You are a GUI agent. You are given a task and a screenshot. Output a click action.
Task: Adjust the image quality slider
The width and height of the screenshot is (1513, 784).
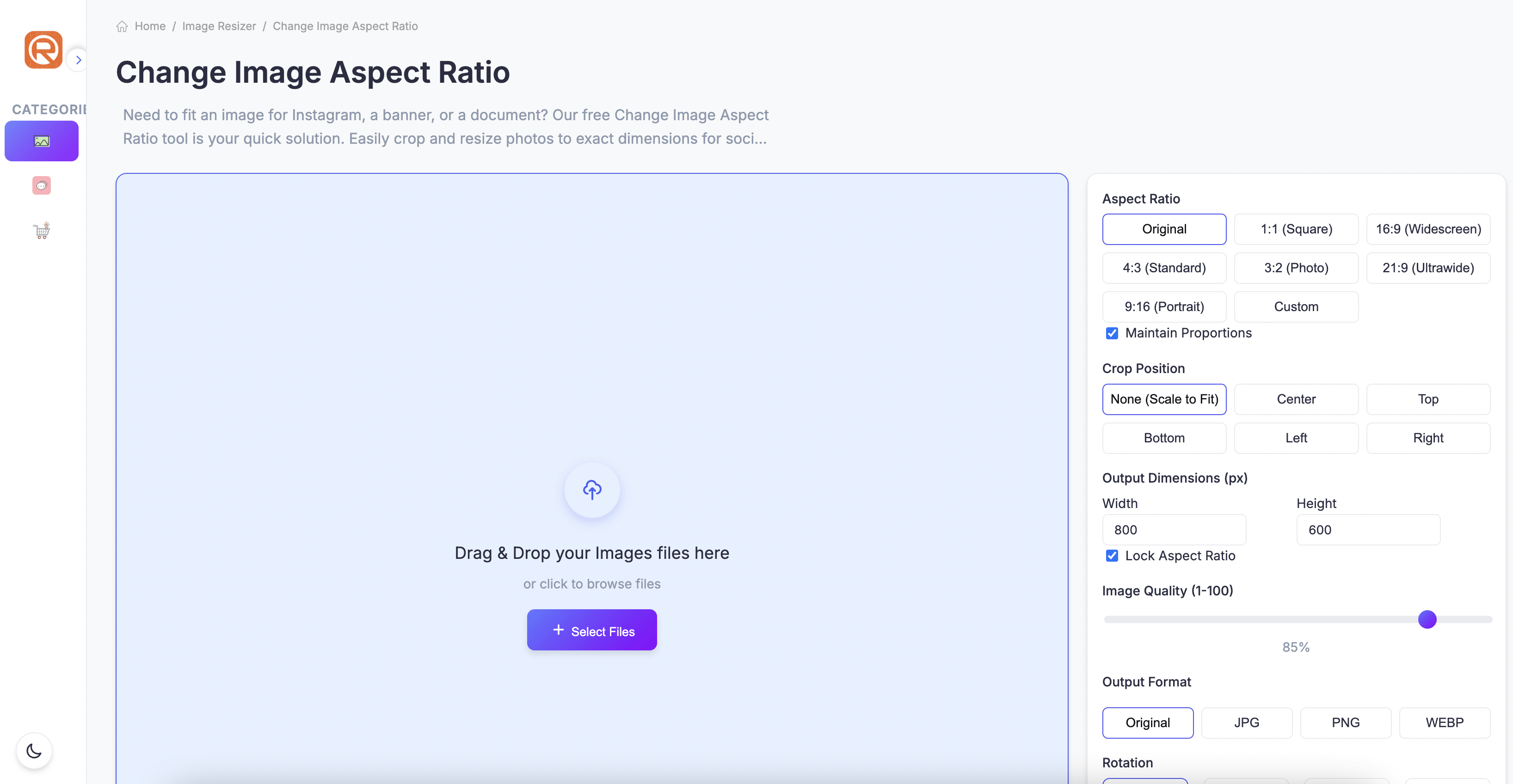pyautogui.click(x=1427, y=619)
